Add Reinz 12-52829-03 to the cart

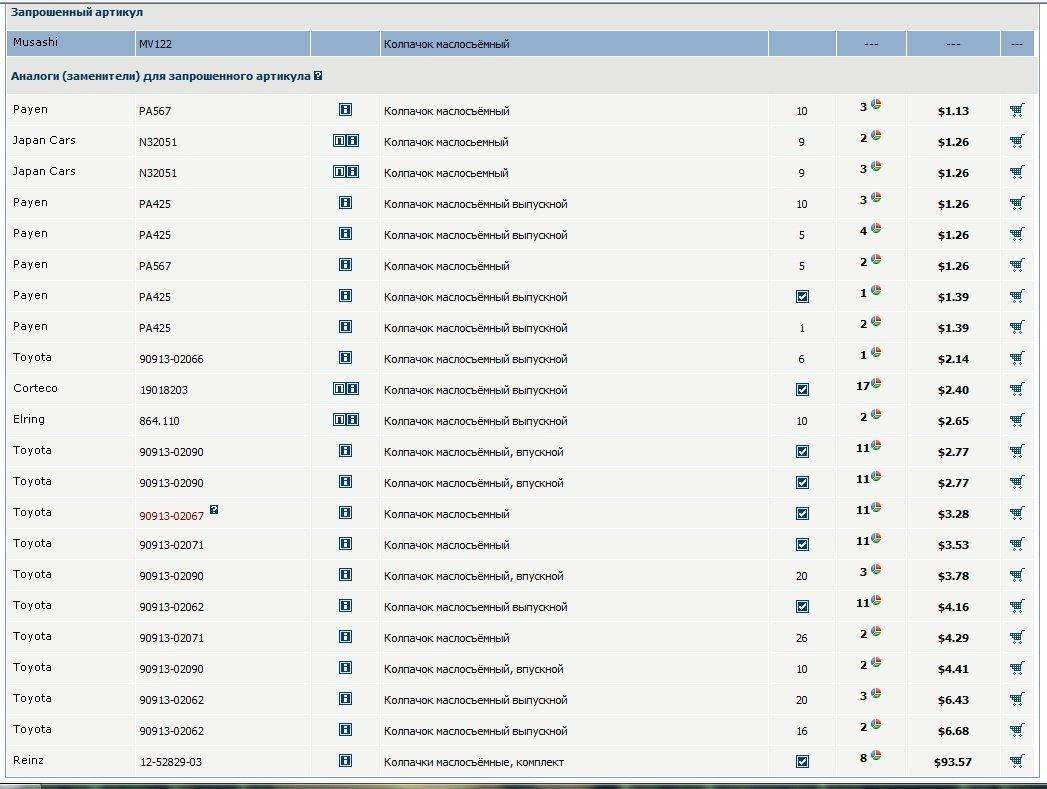1017,761
